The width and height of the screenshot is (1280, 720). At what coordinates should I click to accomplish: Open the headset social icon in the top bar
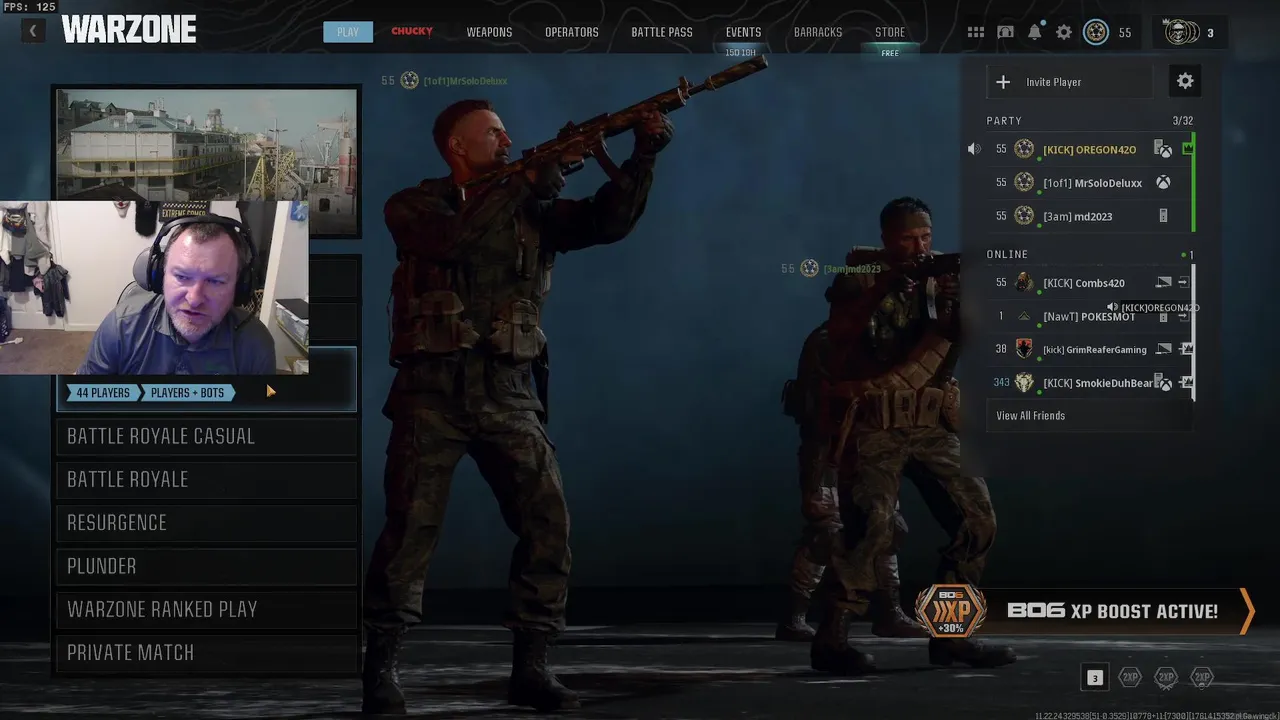[1006, 32]
